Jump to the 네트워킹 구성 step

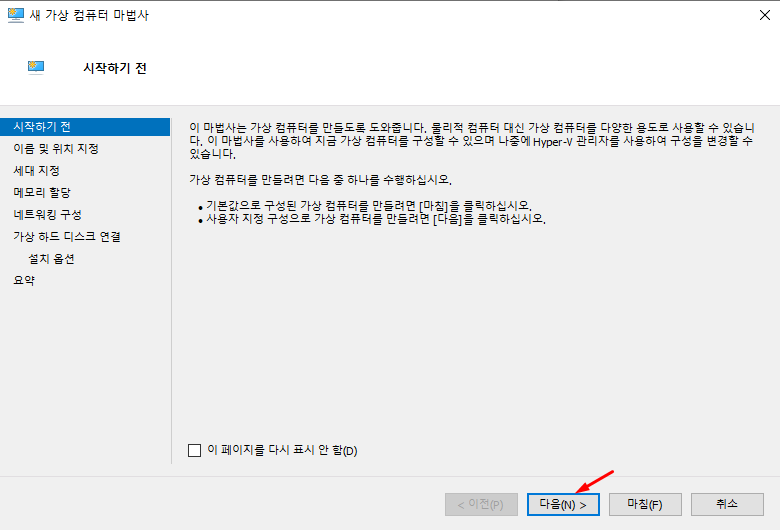(47, 215)
